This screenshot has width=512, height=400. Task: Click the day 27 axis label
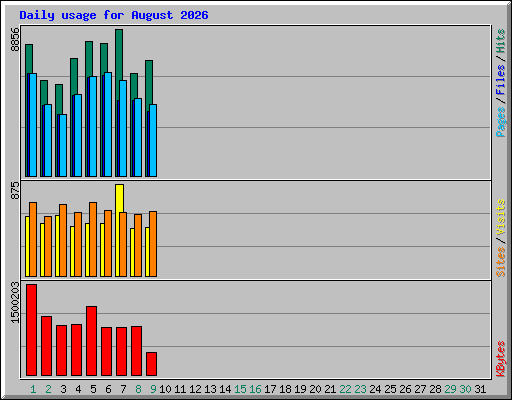tap(420, 389)
